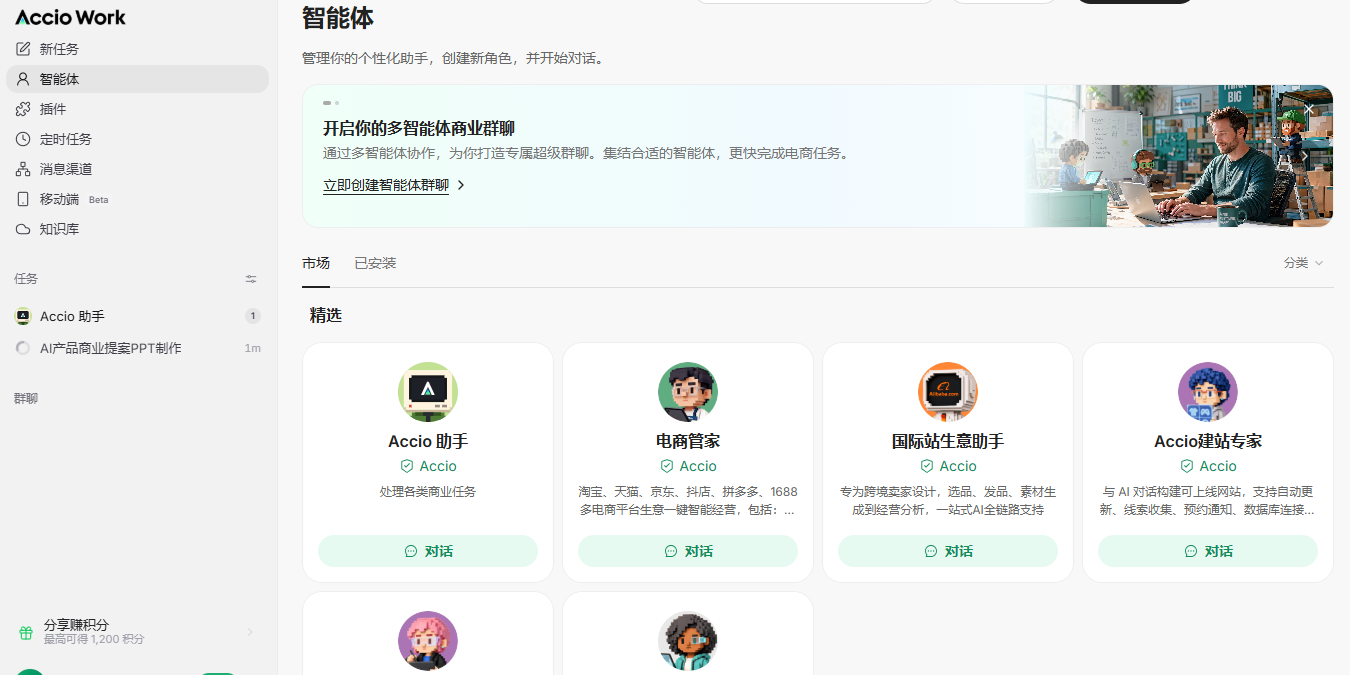1350x675 pixels.
Task: Click the Beta badge beside 移动端
Action: (98, 200)
